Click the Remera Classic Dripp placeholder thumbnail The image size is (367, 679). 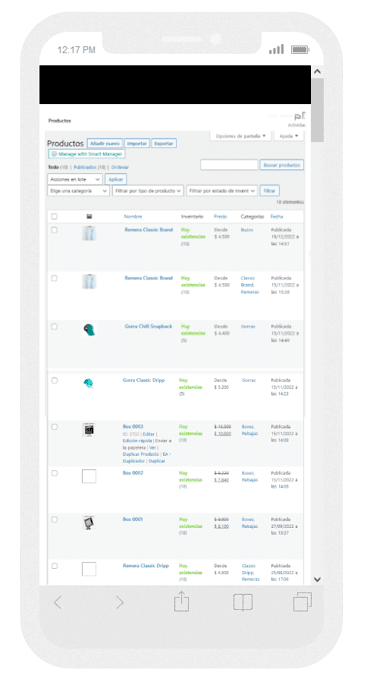pyautogui.click(x=89, y=569)
